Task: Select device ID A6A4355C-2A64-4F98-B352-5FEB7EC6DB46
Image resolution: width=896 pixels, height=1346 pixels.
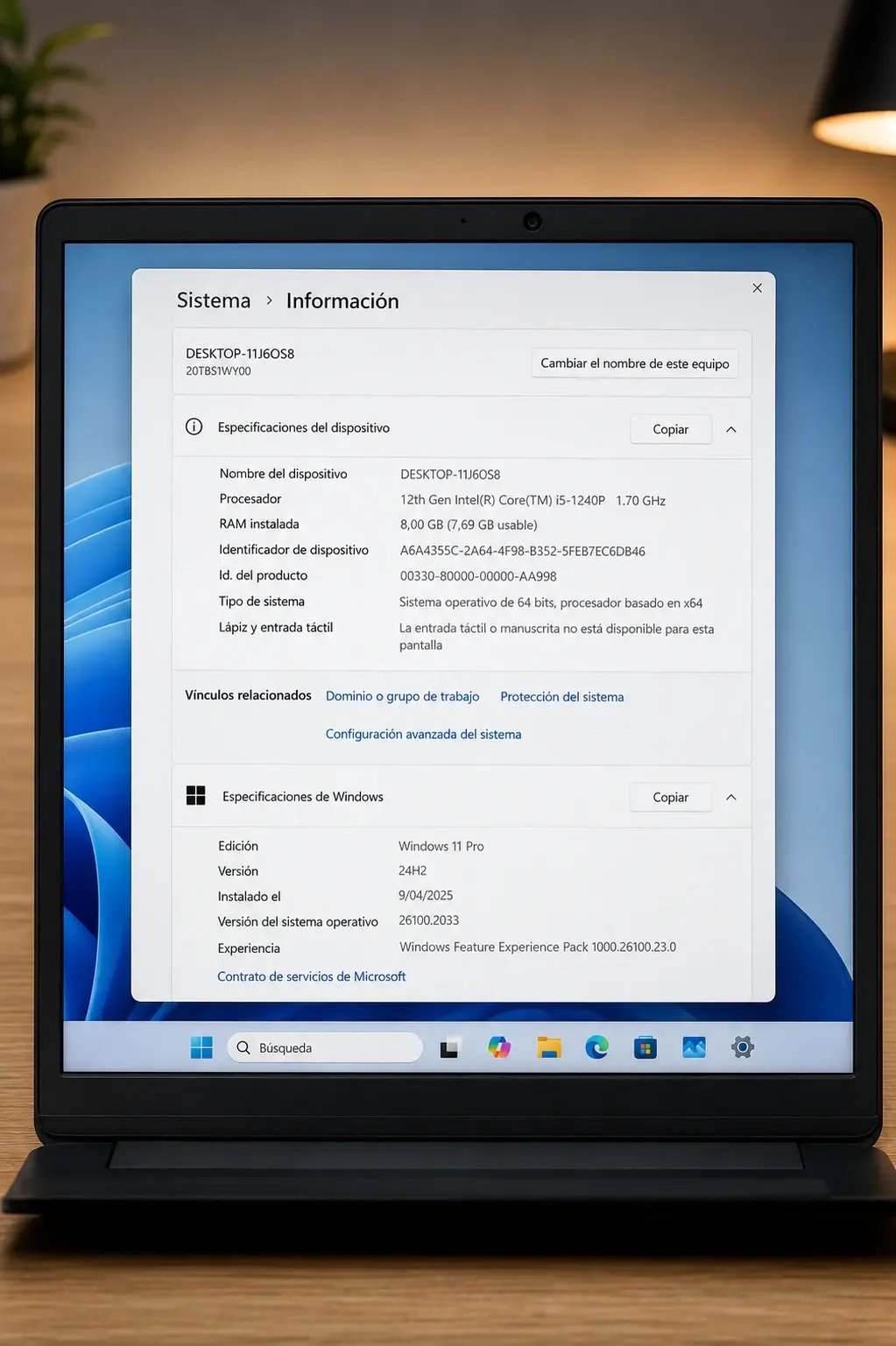Action: [x=523, y=551]
